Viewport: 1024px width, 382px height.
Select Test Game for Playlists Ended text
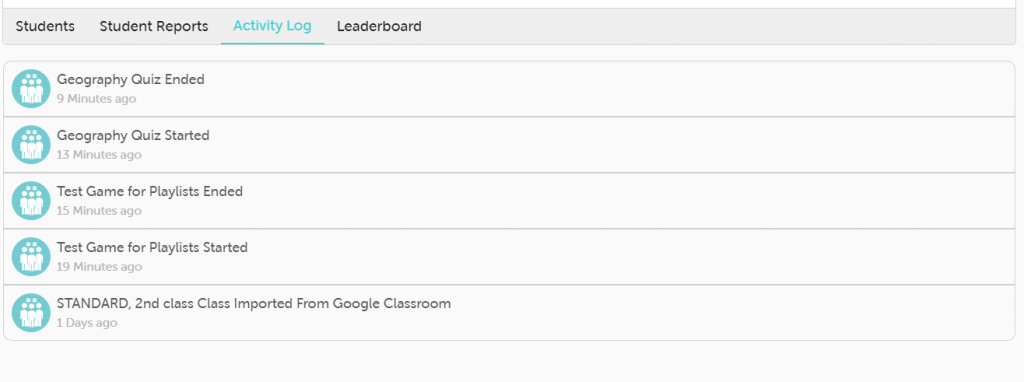coord(150,191)
